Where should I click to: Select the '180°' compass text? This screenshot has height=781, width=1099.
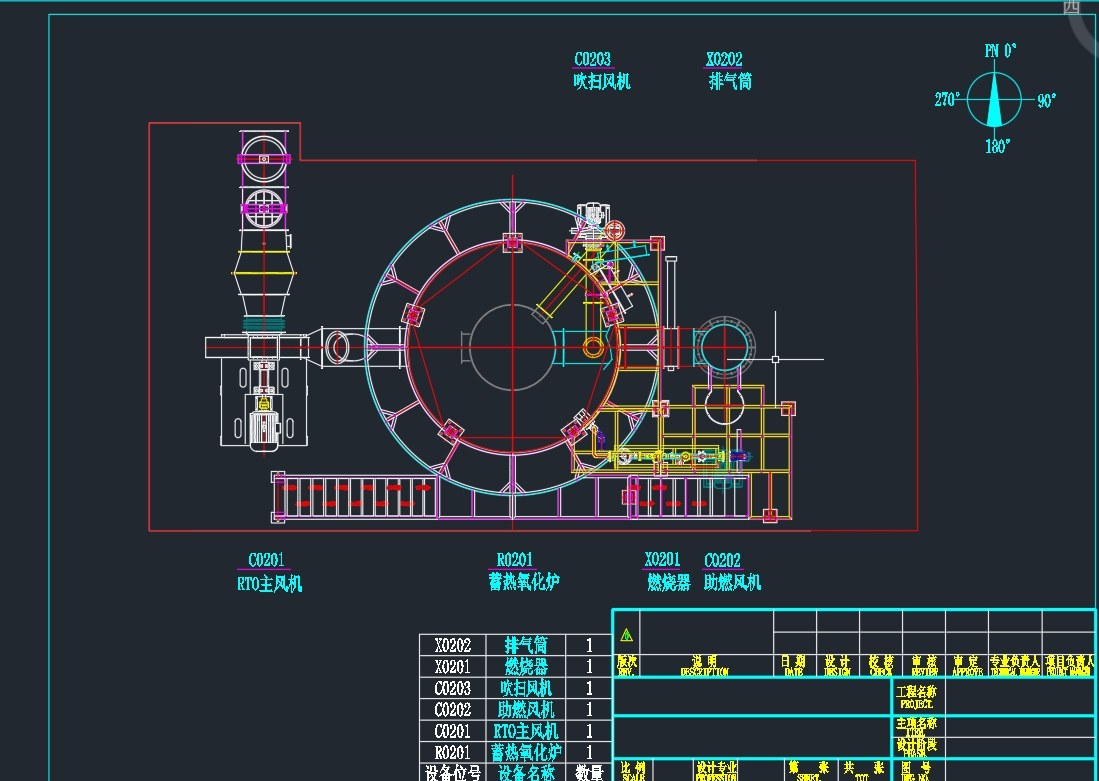pyautogui.click(x=997, y=146)
